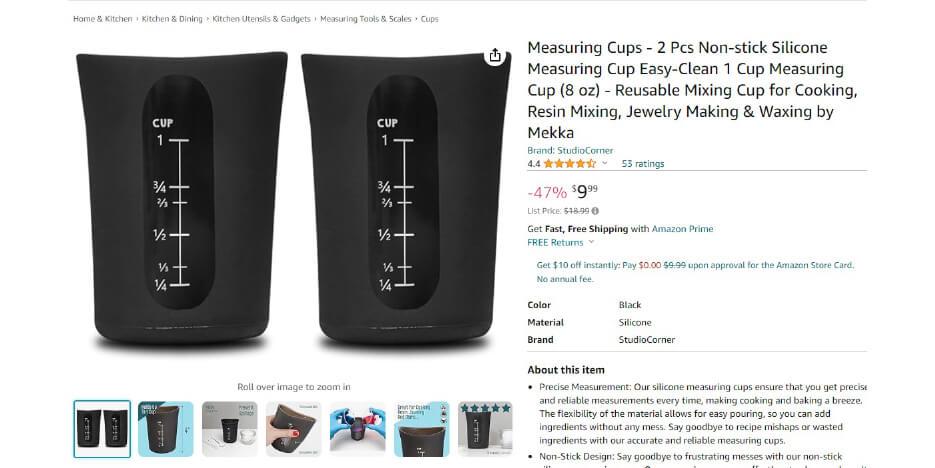Open the Amazon Prime link
935x468 pixels.
click(x=682, y=229)
